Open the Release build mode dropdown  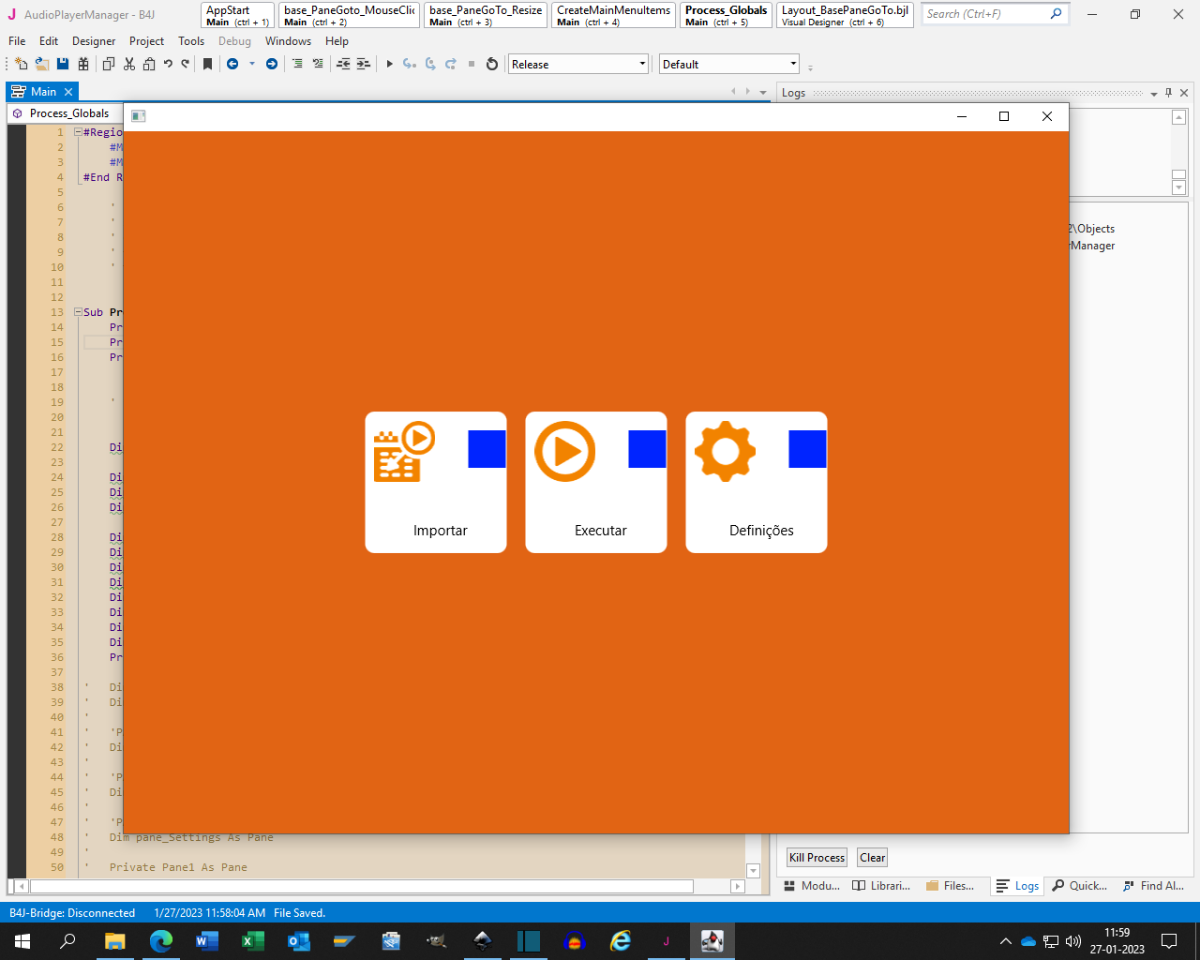579,64
